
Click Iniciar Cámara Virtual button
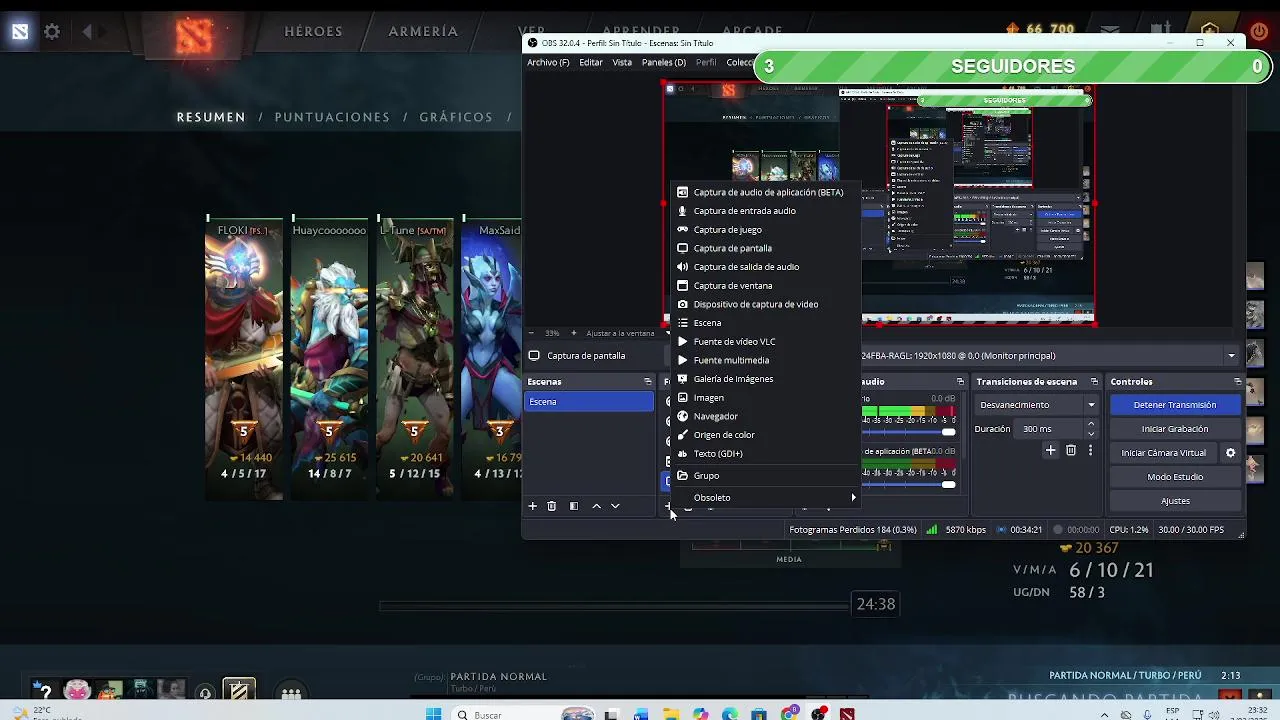click(1164, 453)
